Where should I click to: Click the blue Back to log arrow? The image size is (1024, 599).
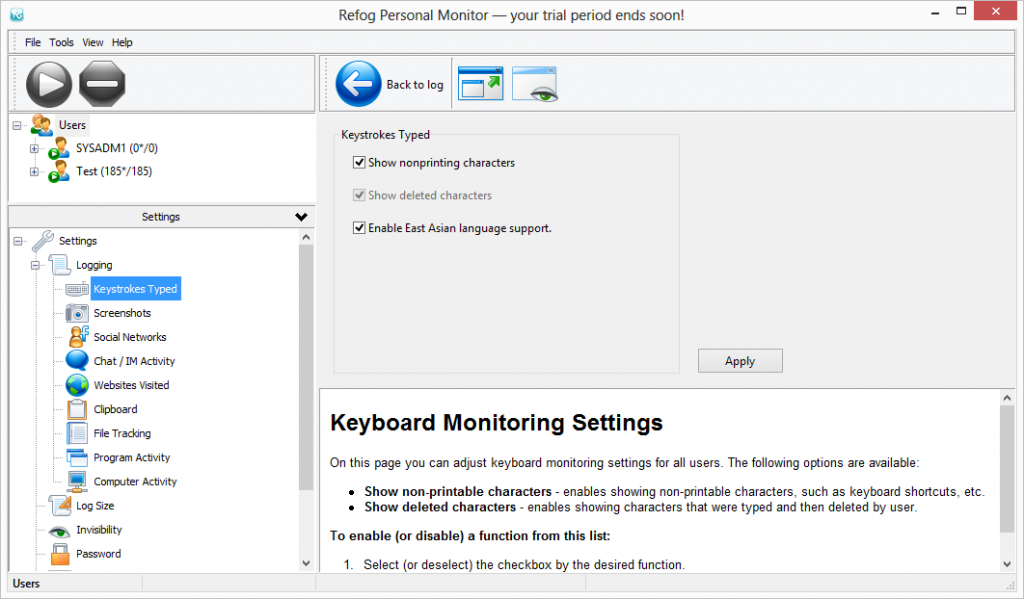pos(358,84)
